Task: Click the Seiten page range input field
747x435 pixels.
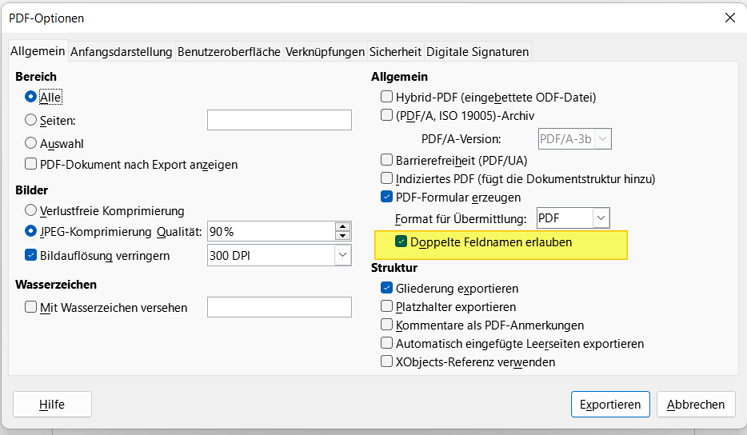Action: 279,120
